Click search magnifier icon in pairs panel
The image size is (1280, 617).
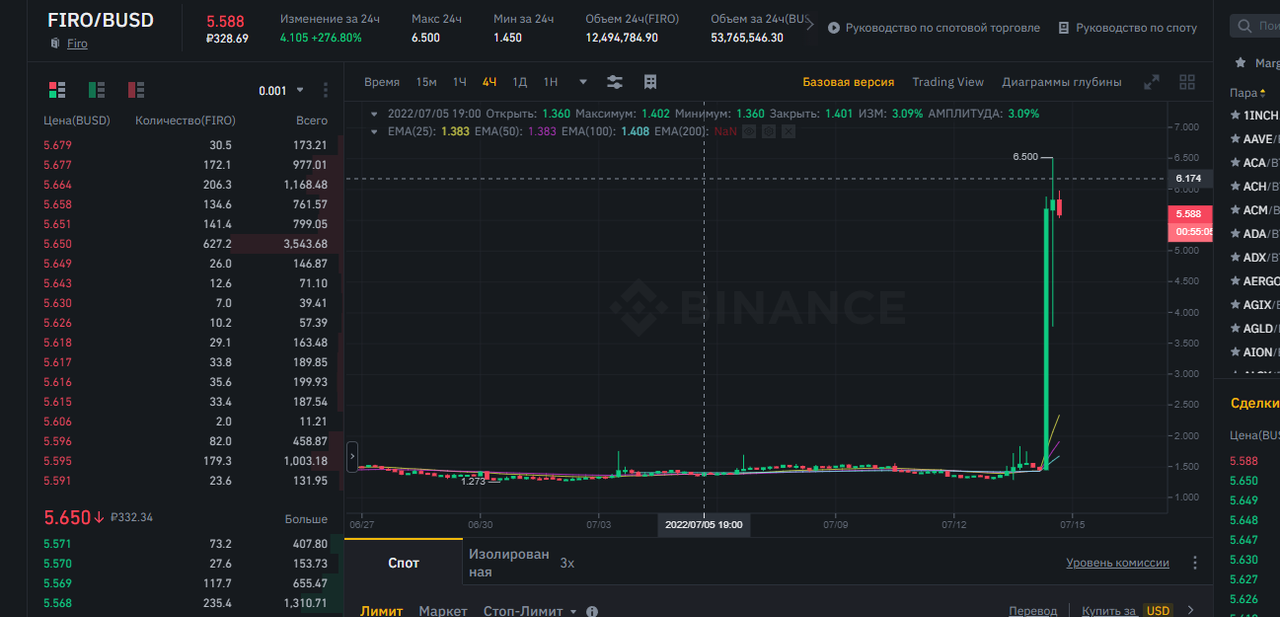(1244, 26)
